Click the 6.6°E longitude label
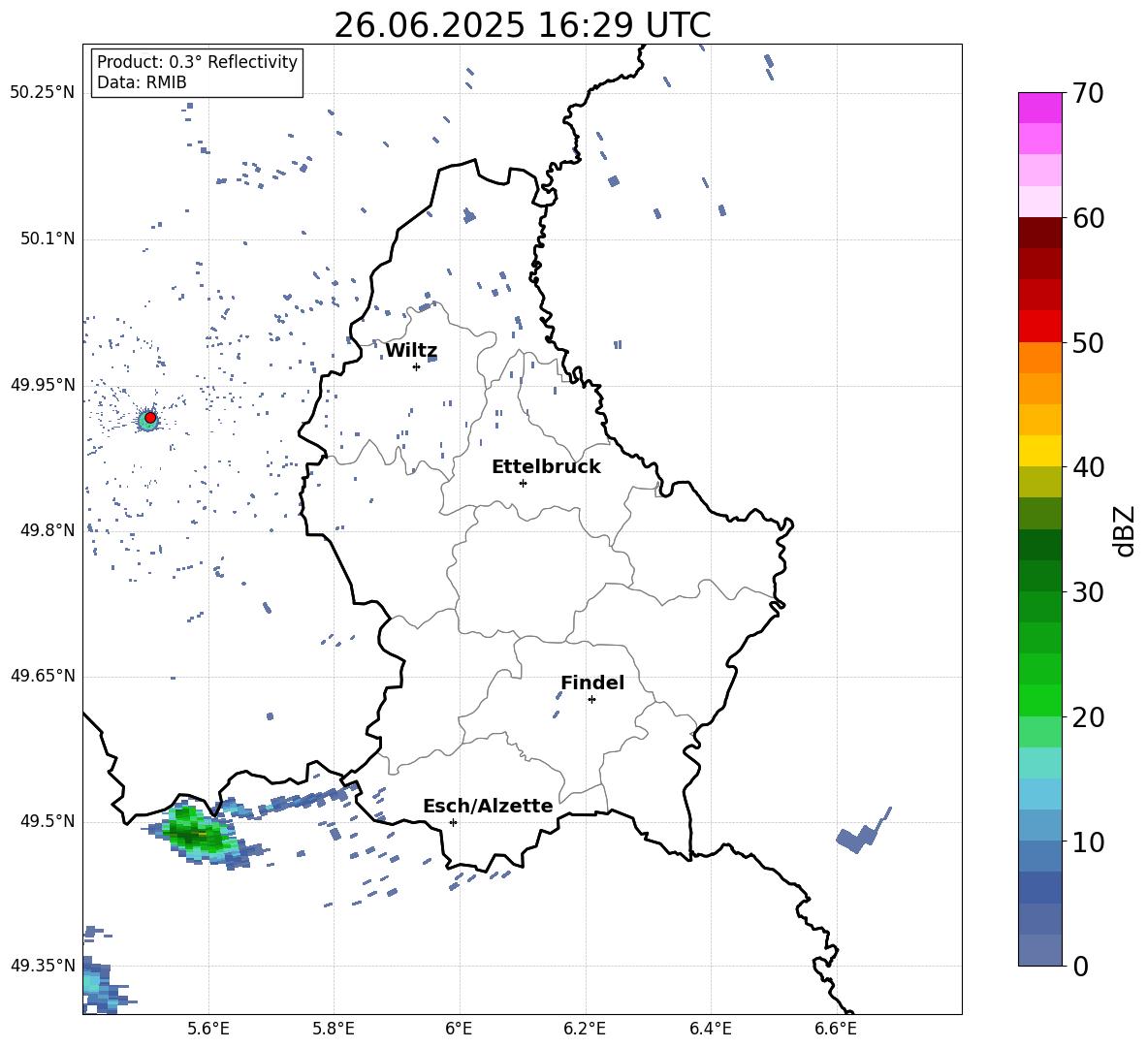1148x1048 pixels. point(836,1029)
